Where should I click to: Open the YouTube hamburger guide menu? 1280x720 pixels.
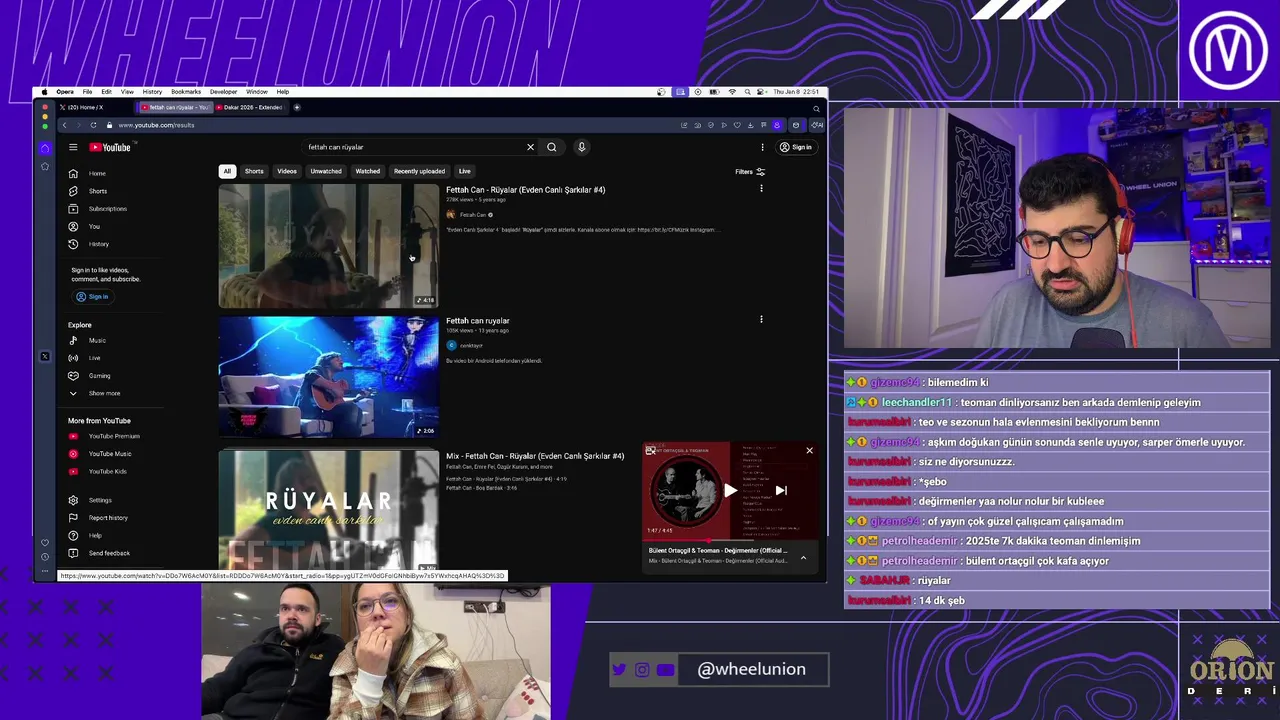pos(73,147)
